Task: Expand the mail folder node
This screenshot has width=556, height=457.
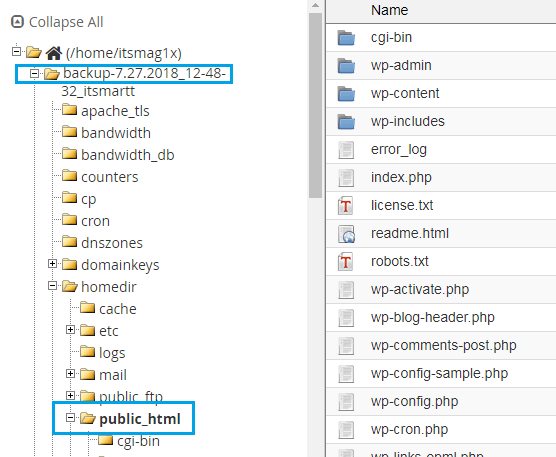Action: [71, 374]
